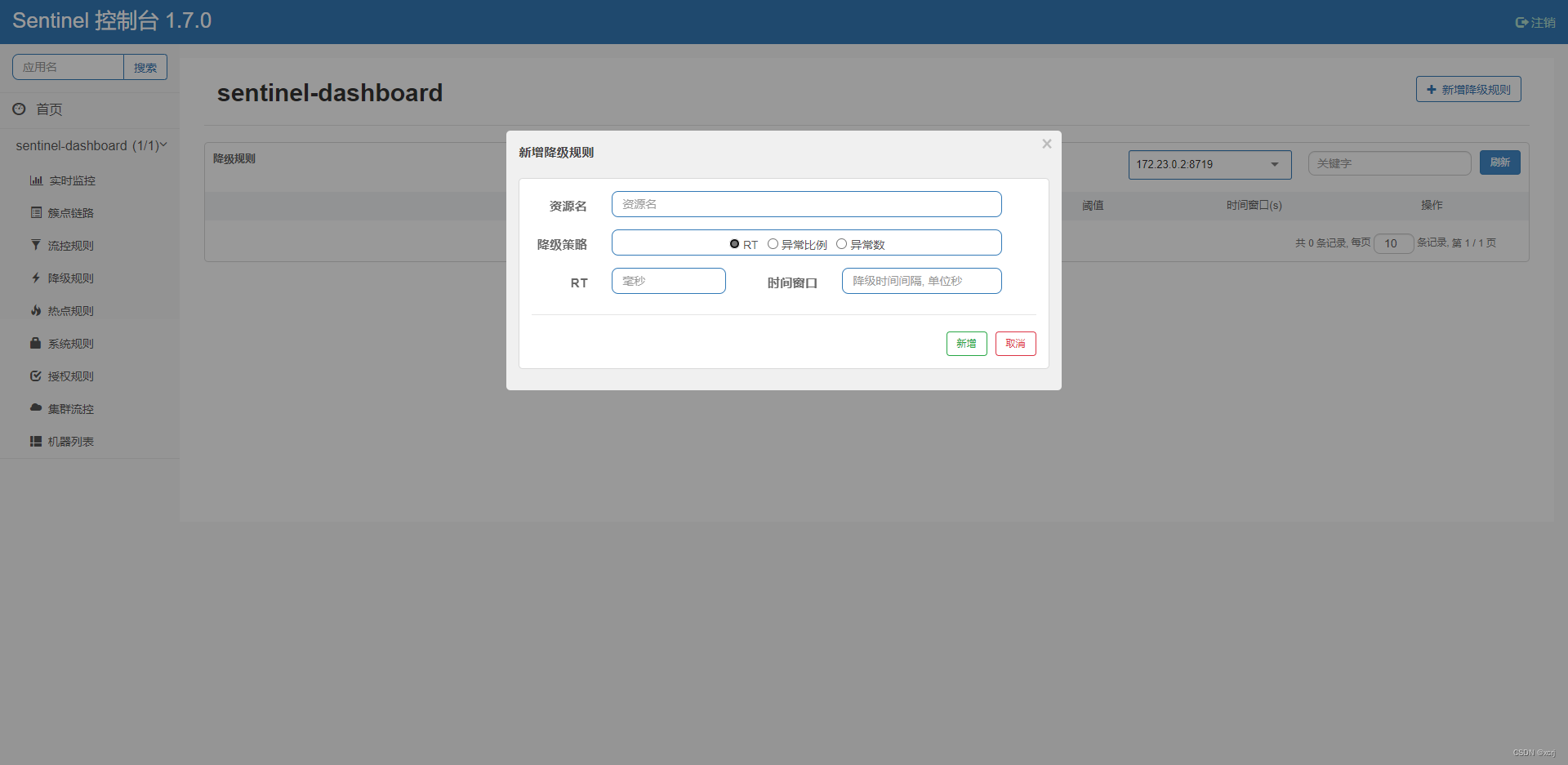Select the RT degrade strategy radio
Screen dimensions: 1568x765
(x=734, y=243)
